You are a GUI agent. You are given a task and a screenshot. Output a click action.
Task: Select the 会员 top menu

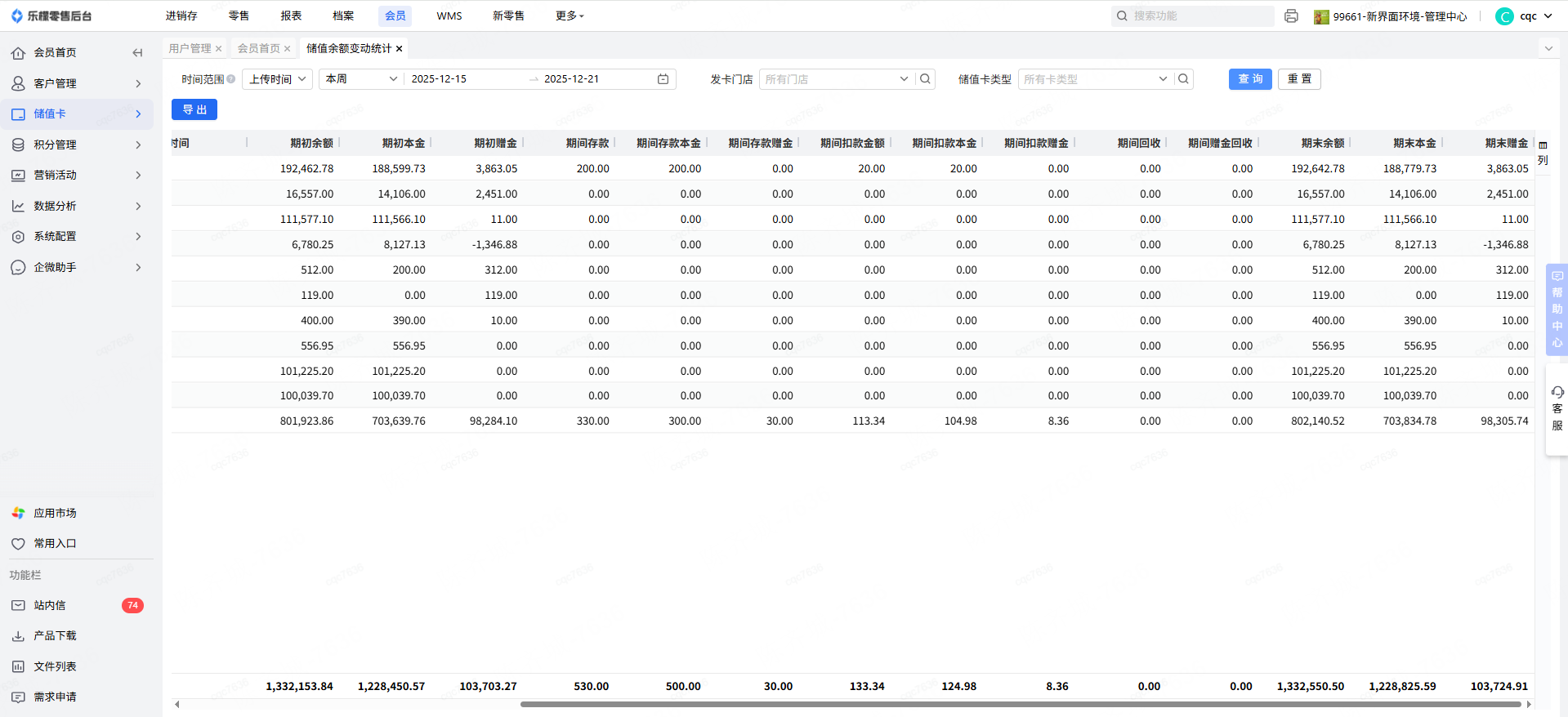[395, 16]
